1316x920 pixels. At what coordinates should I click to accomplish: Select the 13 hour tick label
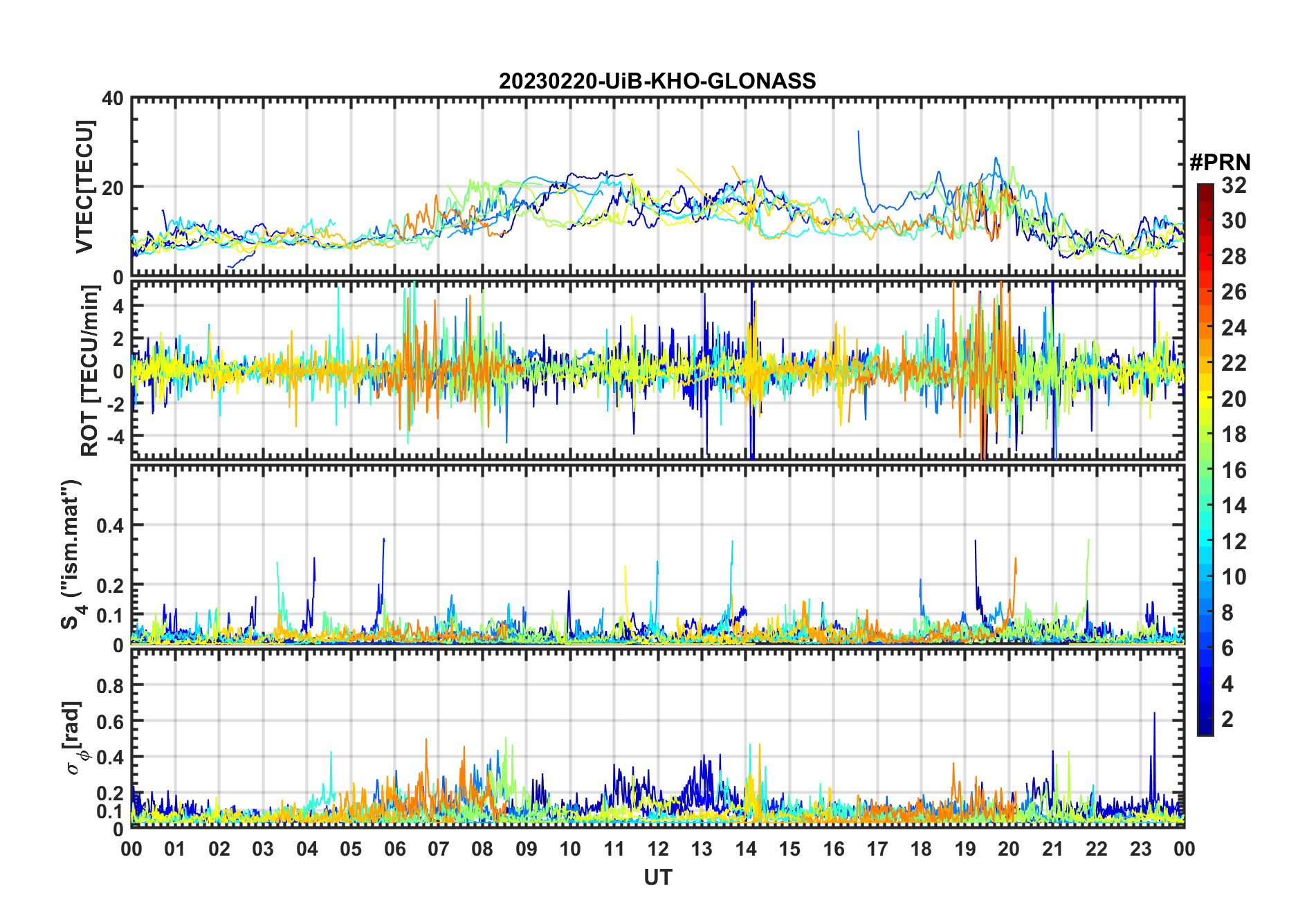(702, 849)
